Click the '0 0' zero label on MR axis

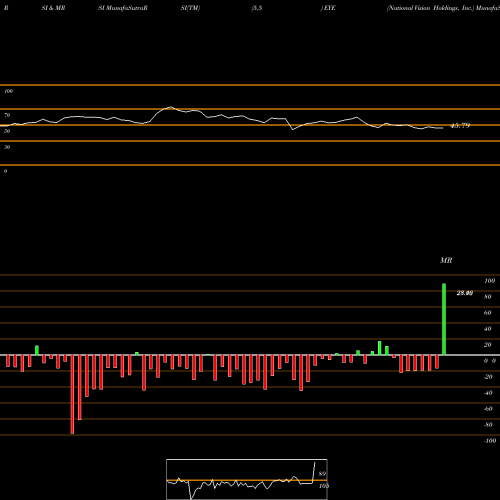(490, 361)
